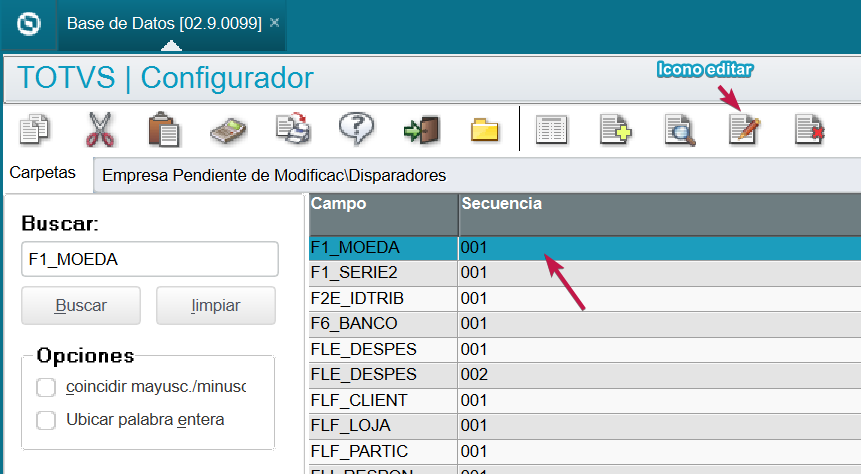Screen dimensions: 861x474
Task: Select the F6_BANCO row
Action: coord(585,324)
